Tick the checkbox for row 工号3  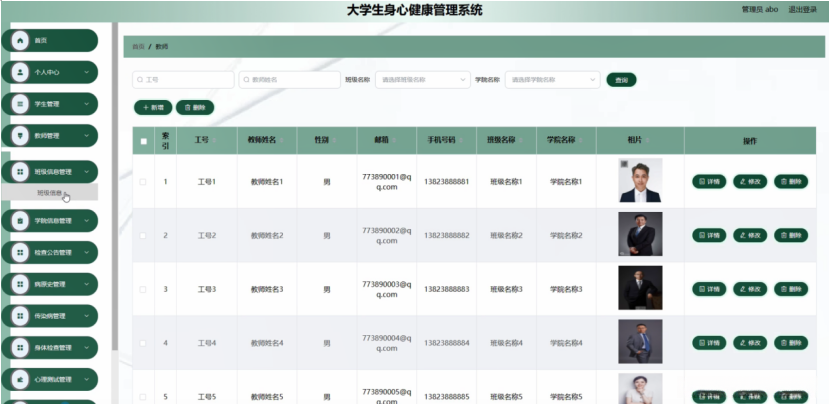coord(143,289)
